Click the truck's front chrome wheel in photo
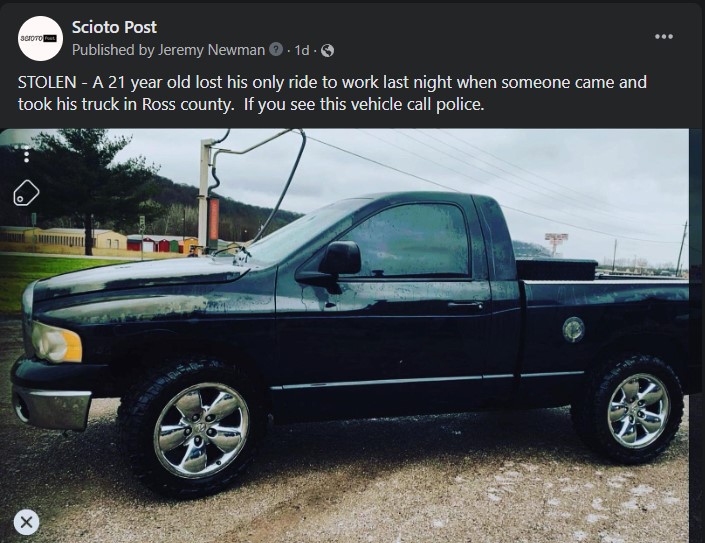Viewport: 705px width, 543px height. 201,430
